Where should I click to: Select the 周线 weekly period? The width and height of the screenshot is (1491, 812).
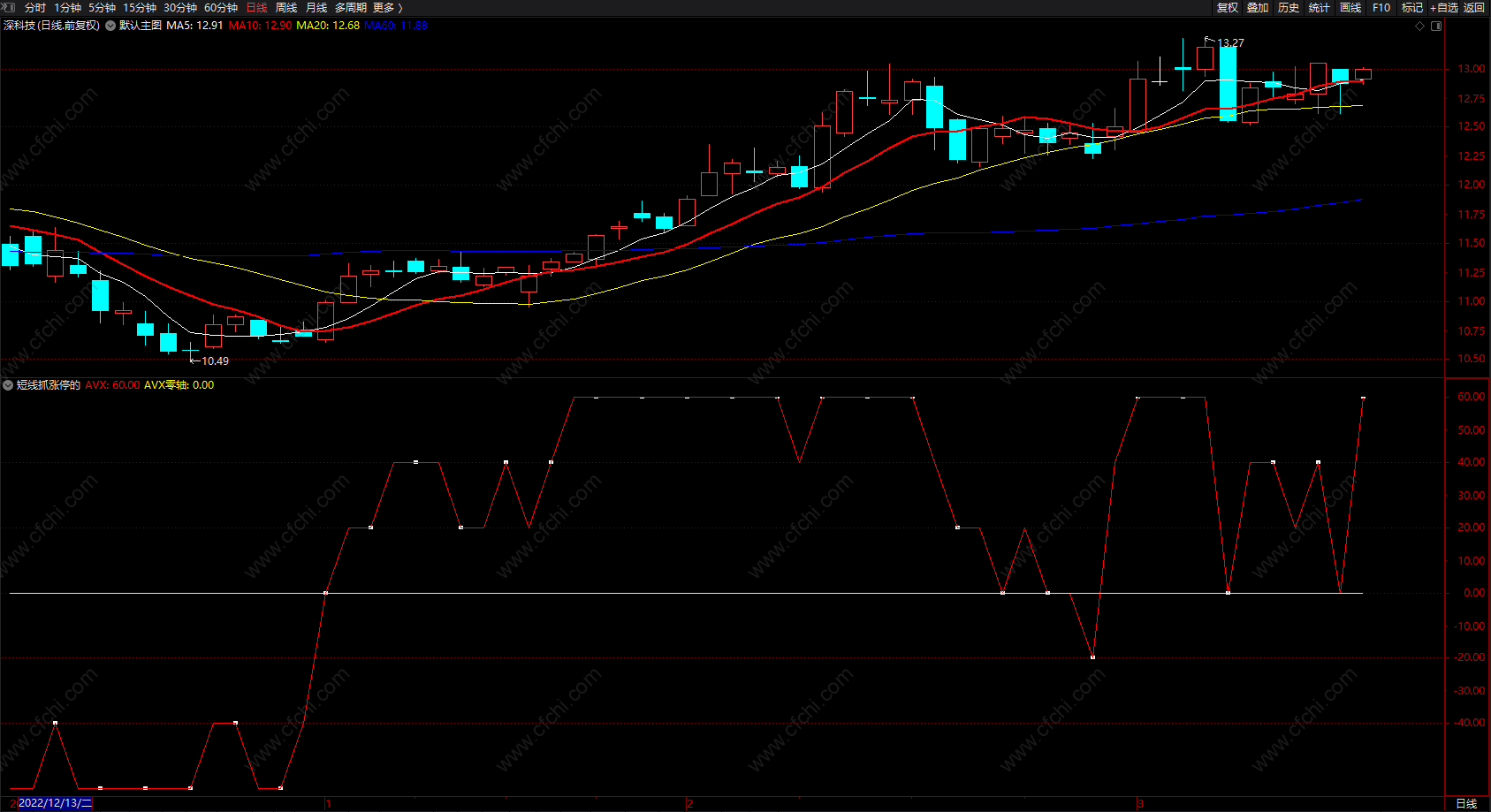click(x=286, y=7)
